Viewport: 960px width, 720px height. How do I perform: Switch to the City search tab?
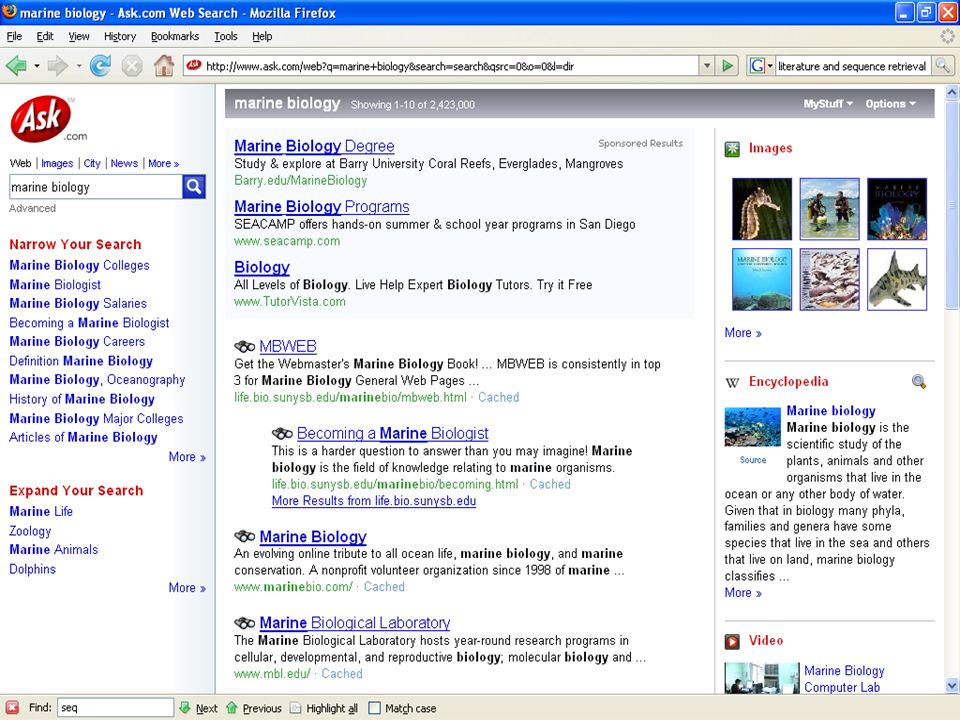[x=92, y=163]
